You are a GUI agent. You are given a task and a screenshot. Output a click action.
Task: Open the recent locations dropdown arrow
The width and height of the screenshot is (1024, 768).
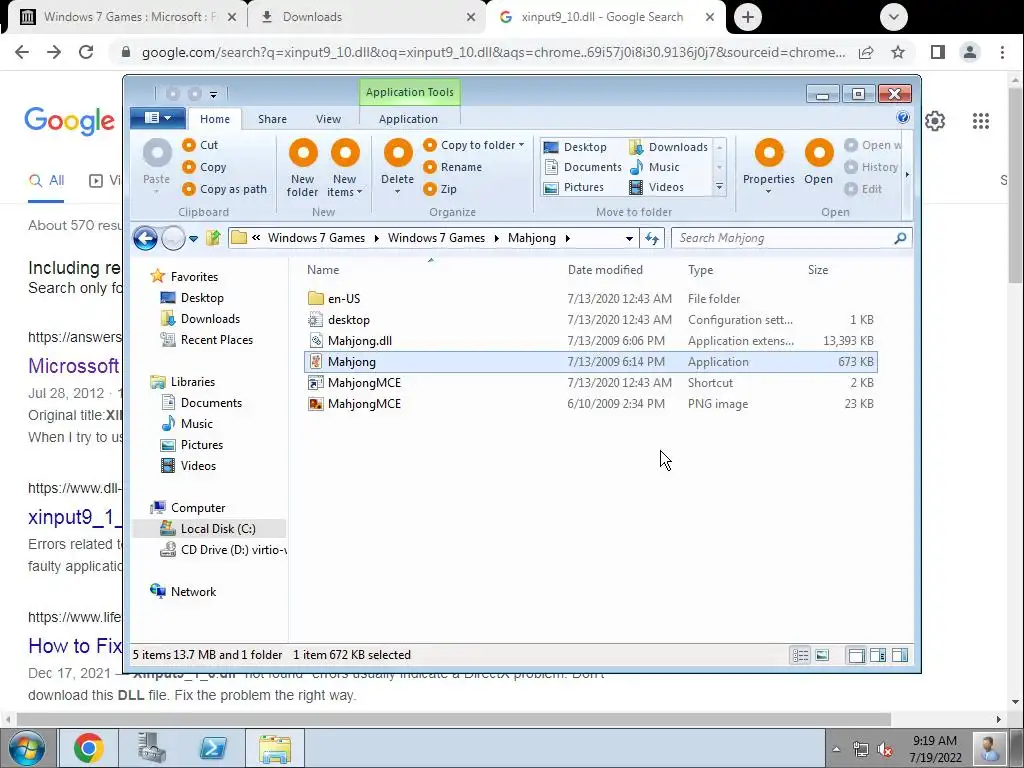(193, 239)
